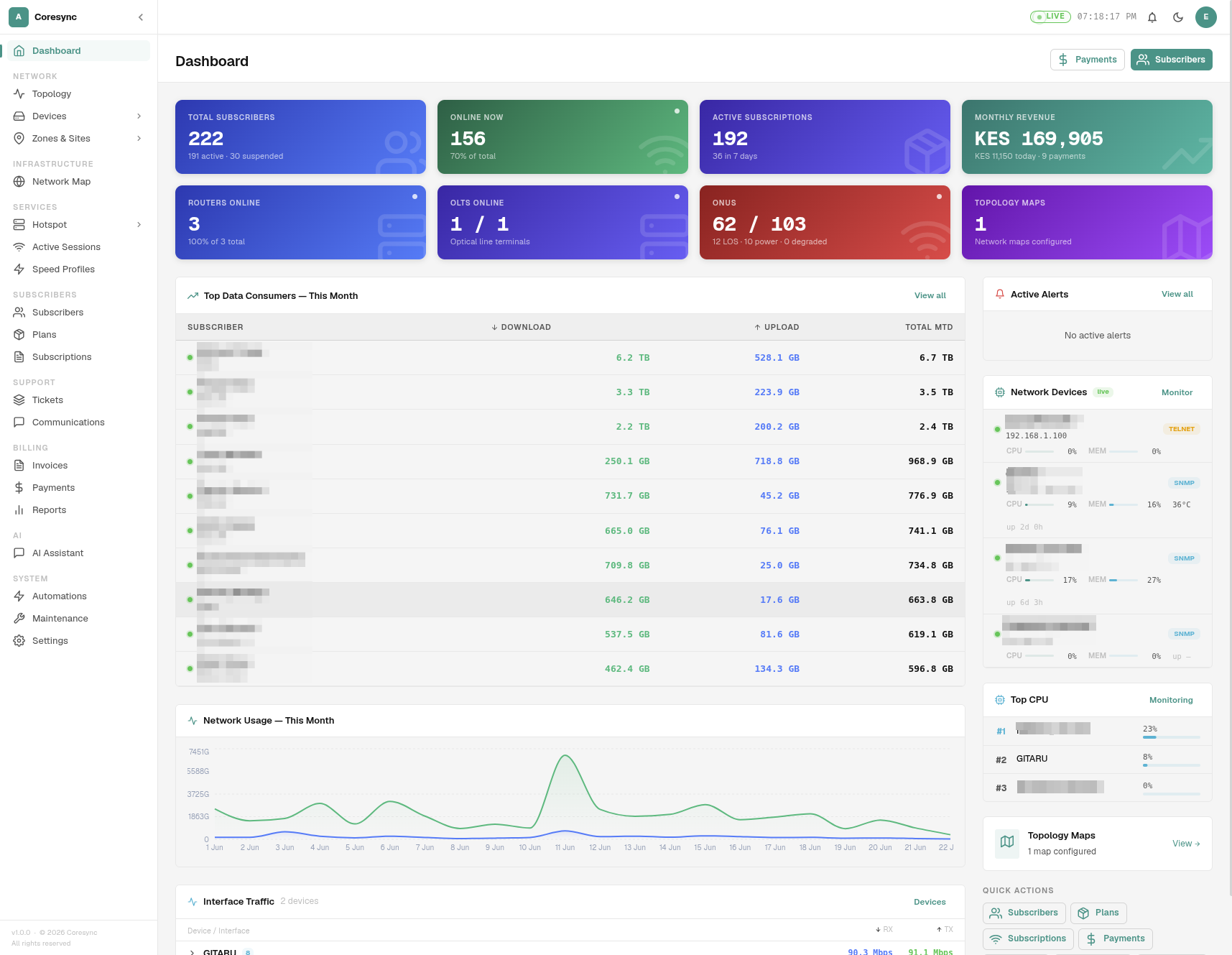Click the Devices sidebar icon
1232x955 pixels.
[x=19, y=116]
